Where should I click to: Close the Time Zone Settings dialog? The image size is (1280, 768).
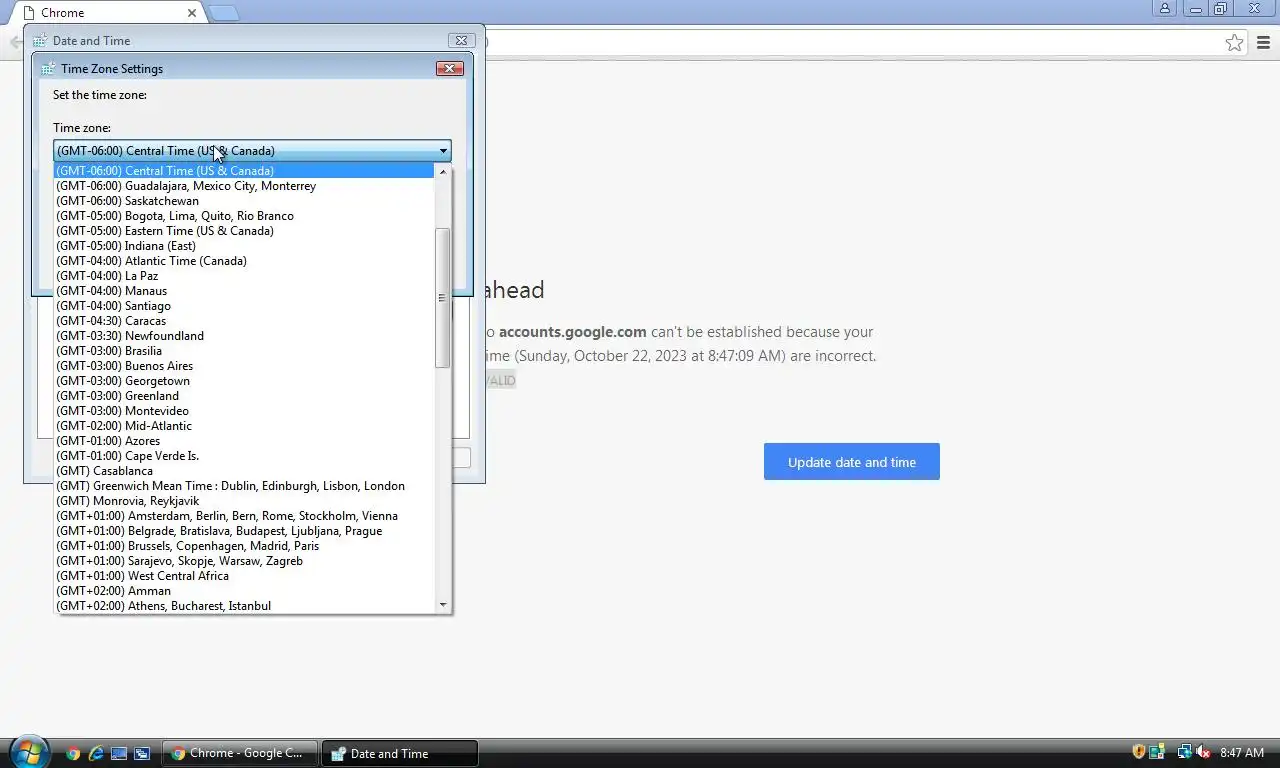[x=449, y=68]
